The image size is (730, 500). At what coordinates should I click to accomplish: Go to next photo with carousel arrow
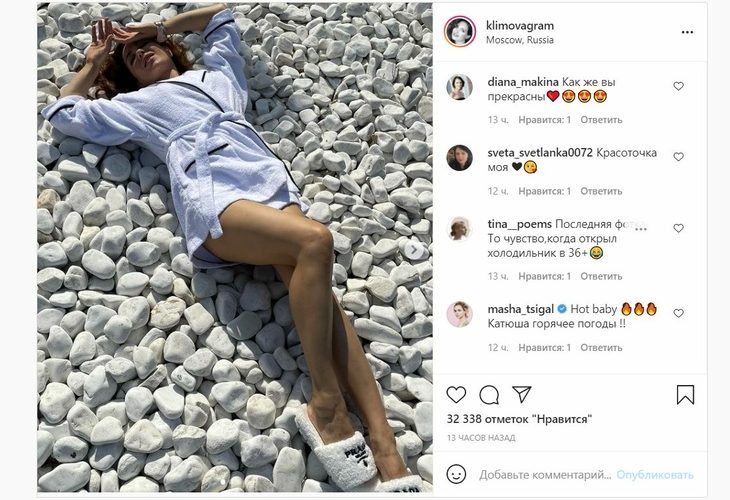[413, 250]
